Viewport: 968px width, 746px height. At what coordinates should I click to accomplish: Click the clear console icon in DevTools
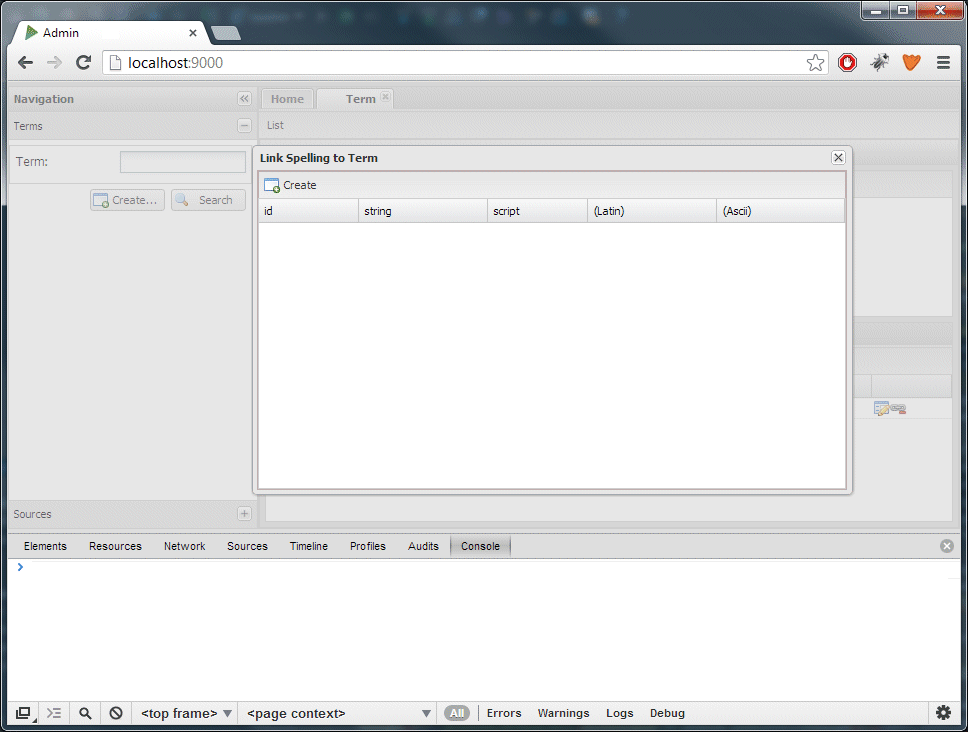[115, 713]
